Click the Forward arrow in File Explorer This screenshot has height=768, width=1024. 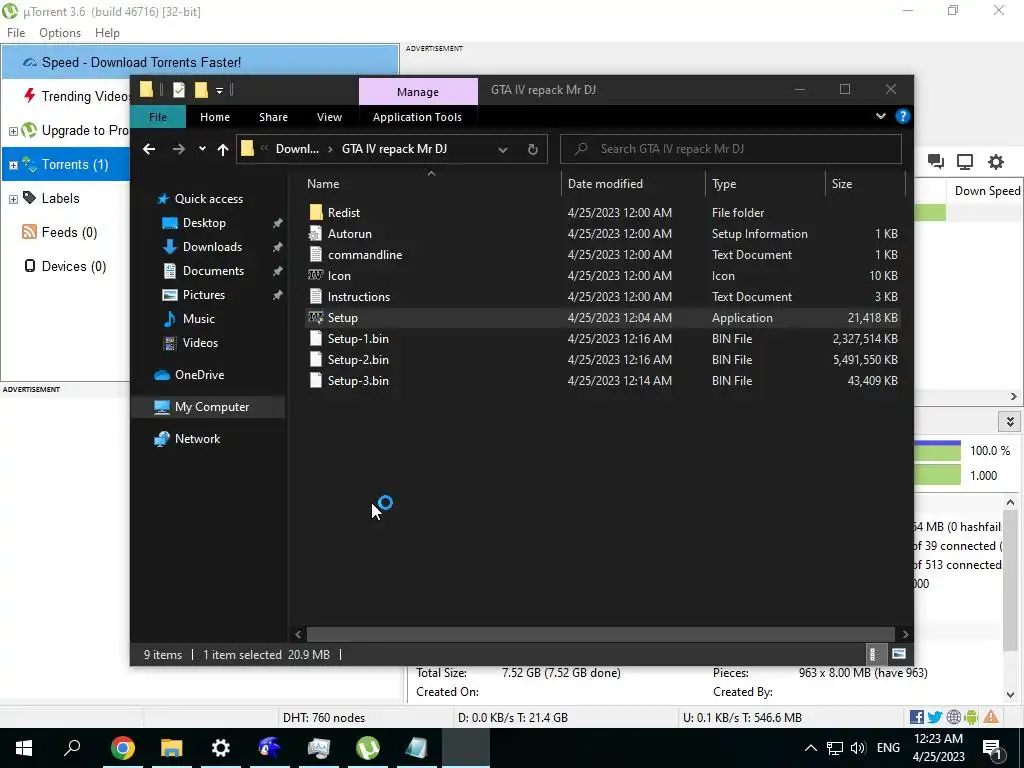point(178,149)
